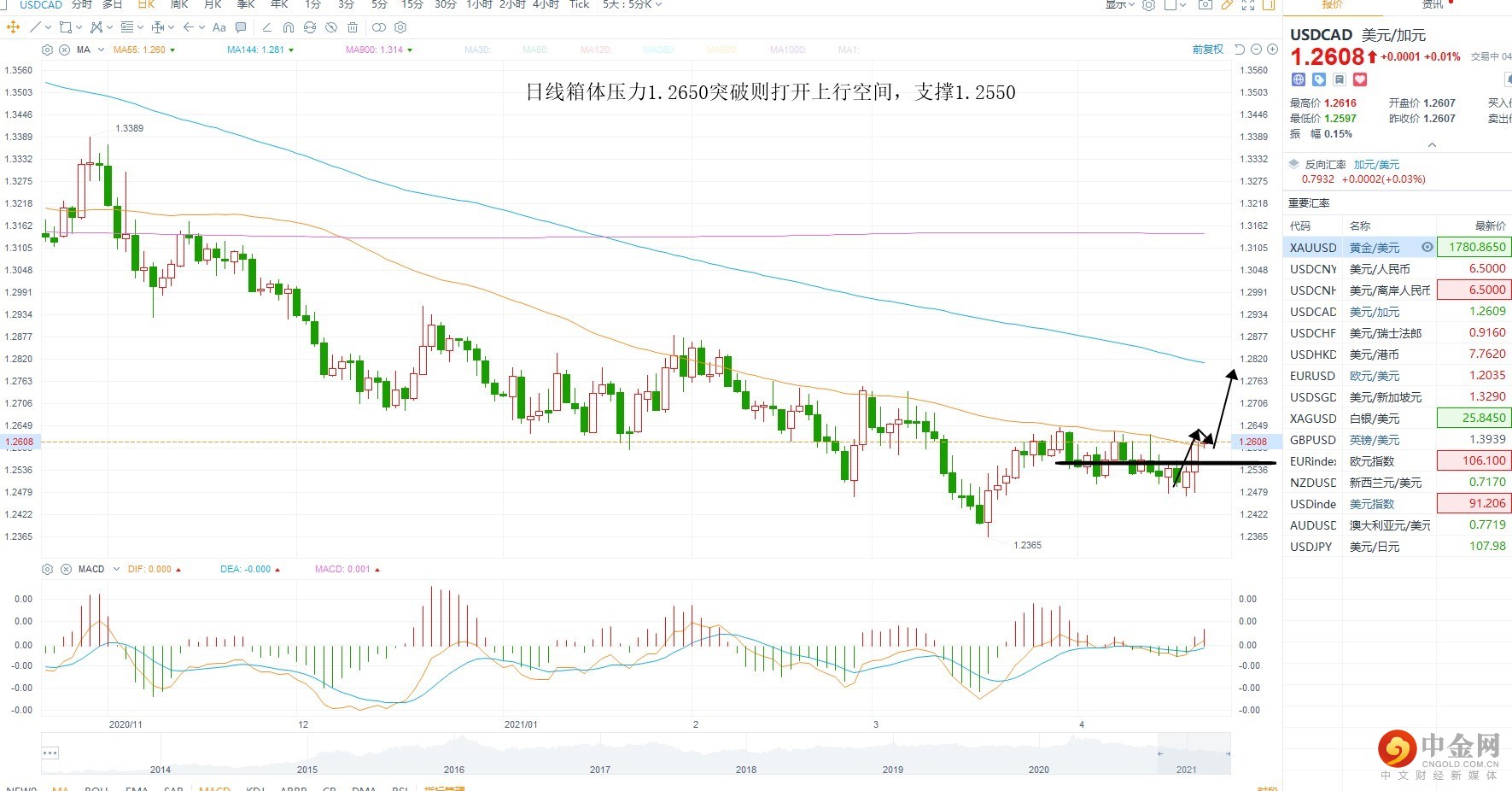
Task: Toggle MA144 line visibility
Action: 260,50
